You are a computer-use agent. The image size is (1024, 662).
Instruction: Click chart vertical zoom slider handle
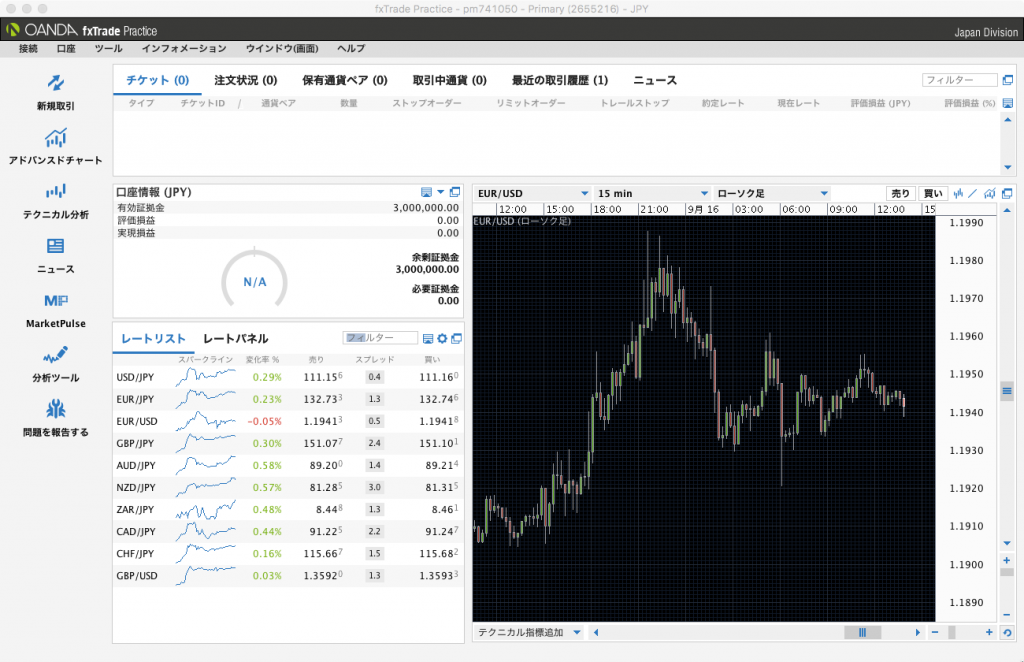click(1006, 573)
